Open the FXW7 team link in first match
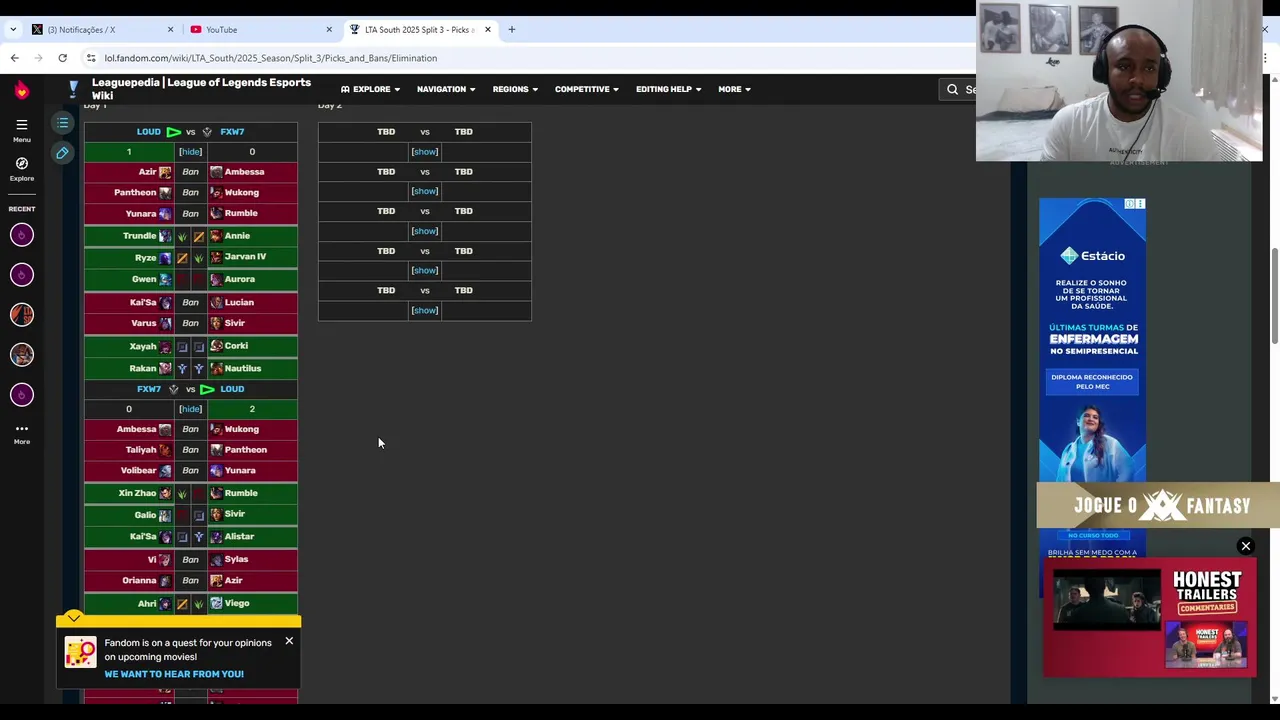 (232, 132)
